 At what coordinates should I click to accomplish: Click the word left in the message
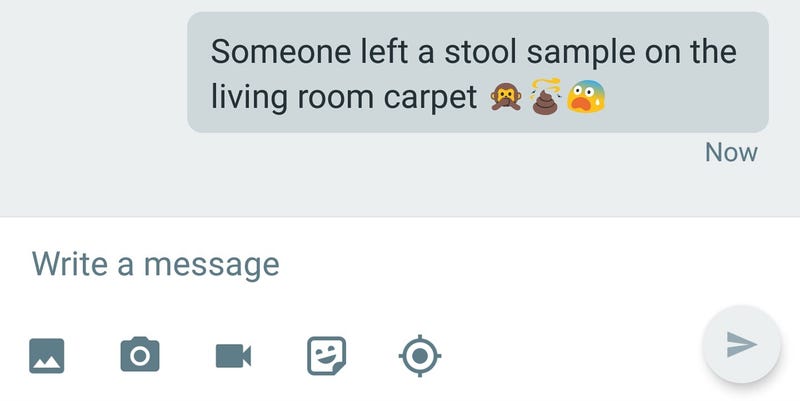384,52
